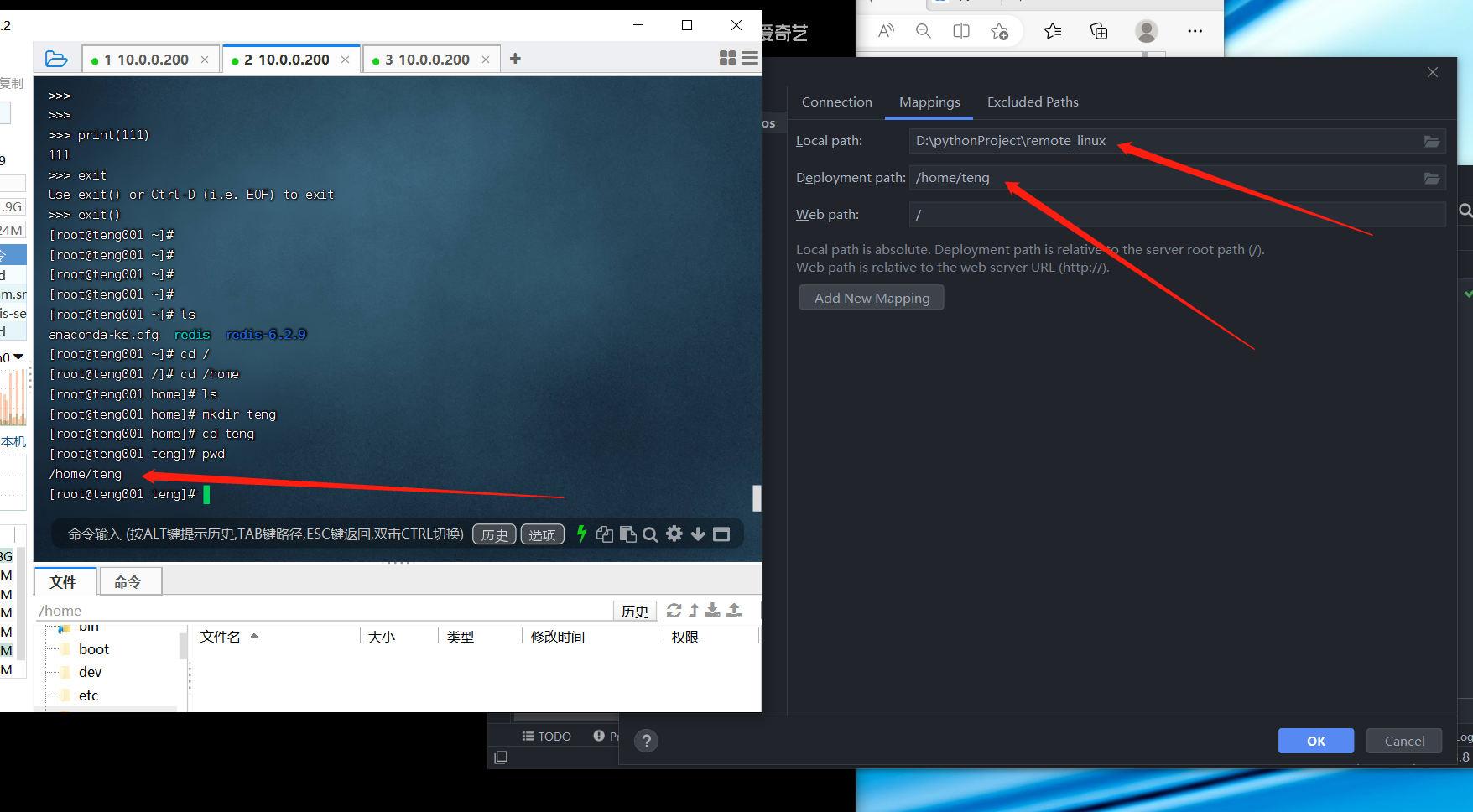Click the Web path input field
The height and width of the screenshot is (812, 1473).
(1178, 215)
